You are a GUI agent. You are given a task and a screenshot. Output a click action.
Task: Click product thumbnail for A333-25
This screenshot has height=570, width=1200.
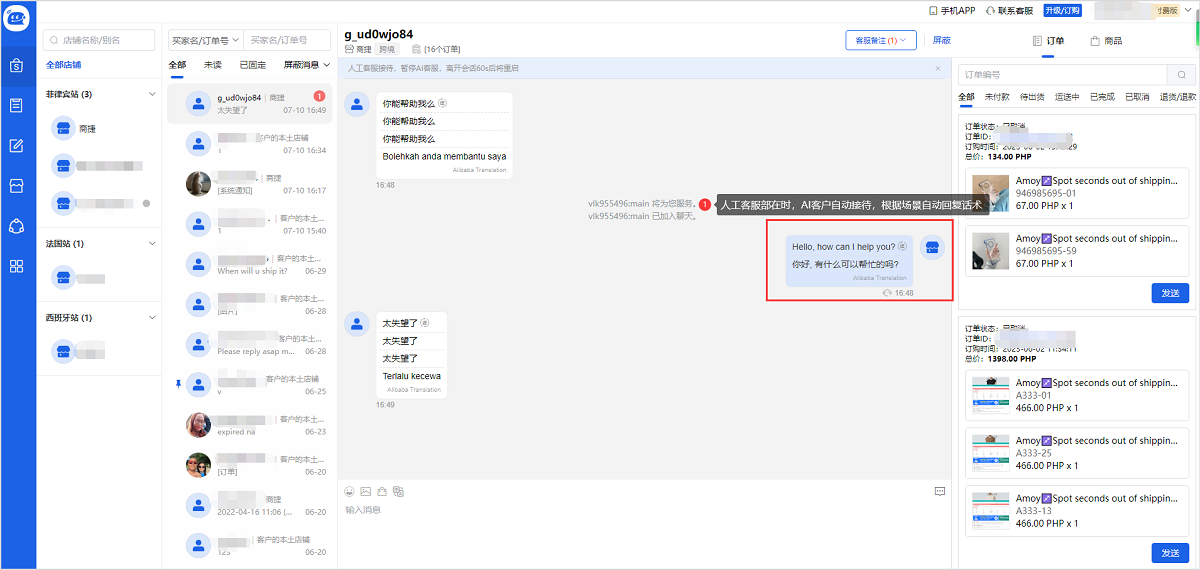tap(992, 453)
